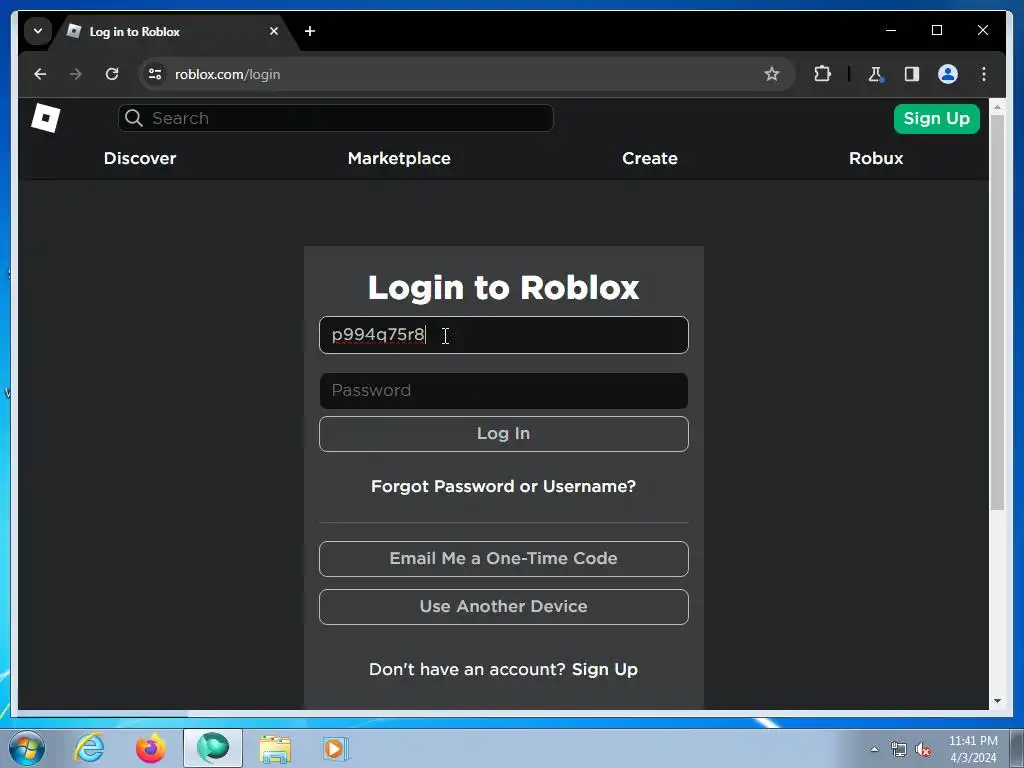This screenshot has width=1024, height=768.
Task: Open the Robux menu item
Action: click(x=876, y=159)
